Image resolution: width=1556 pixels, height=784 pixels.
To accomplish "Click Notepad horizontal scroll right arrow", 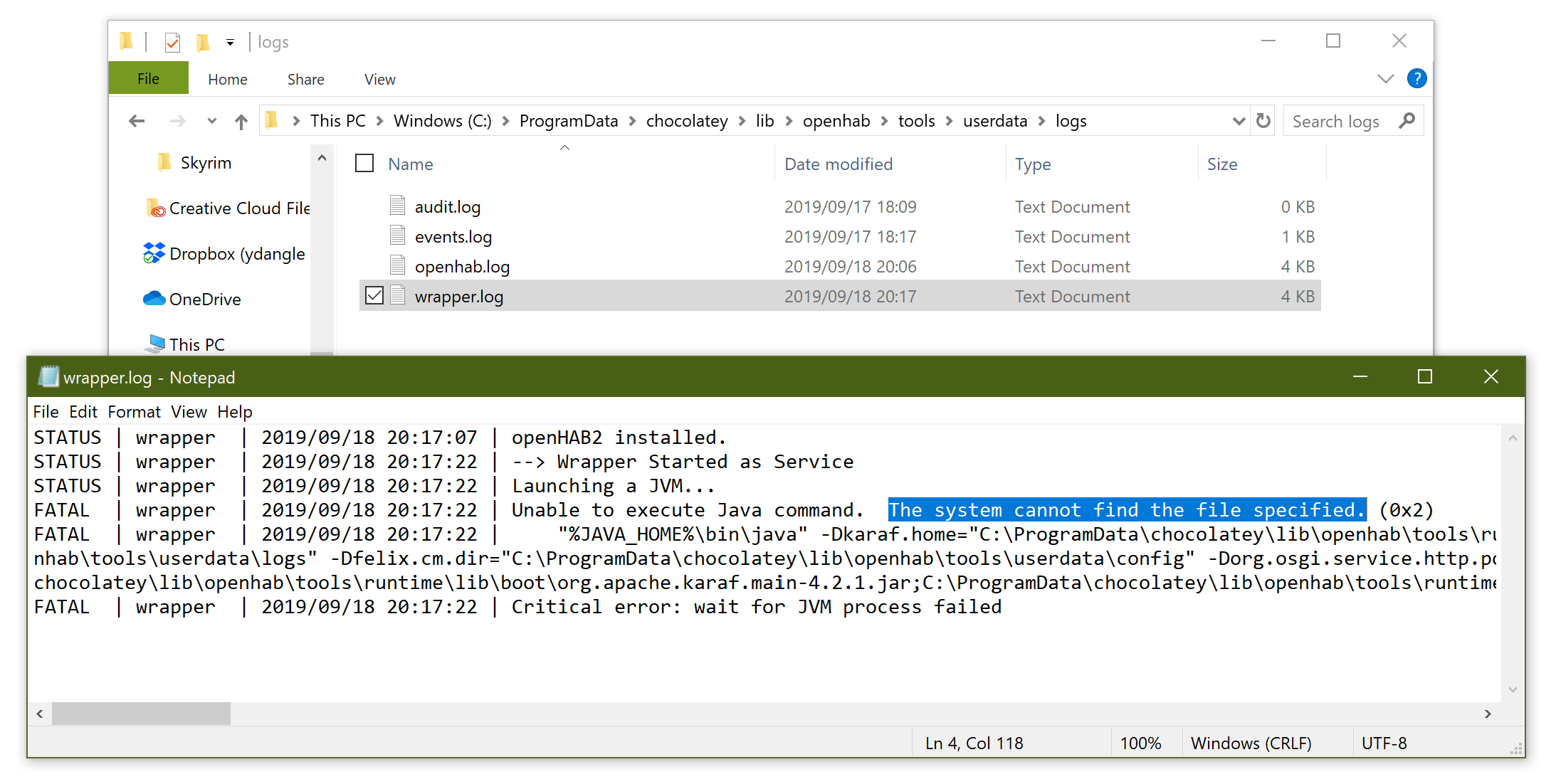I will point(1488,714).
